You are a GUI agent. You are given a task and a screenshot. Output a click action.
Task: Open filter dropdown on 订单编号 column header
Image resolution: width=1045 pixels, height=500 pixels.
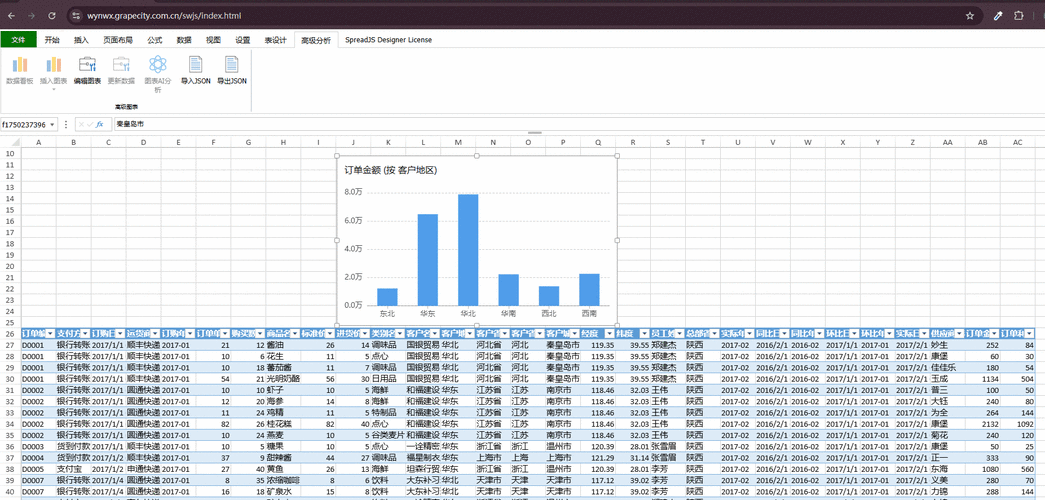(x=51, y=333)
